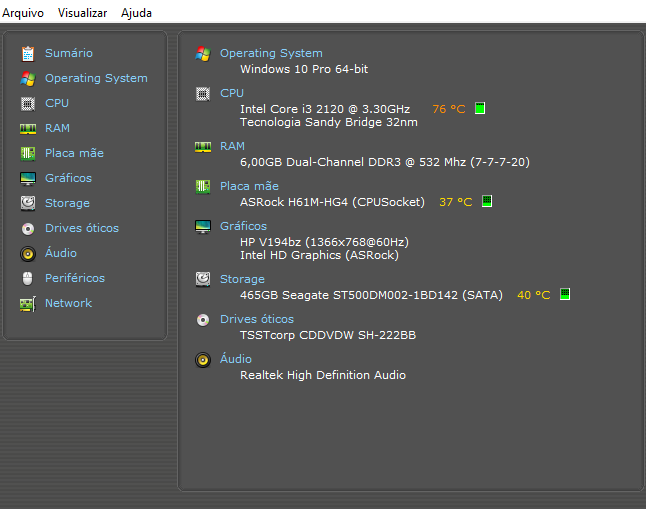Image resolution: width=646 pixels, height=509 pixels.
Task: Open the Drives óticos disc sidebar icon
Action: pos(28,229)
